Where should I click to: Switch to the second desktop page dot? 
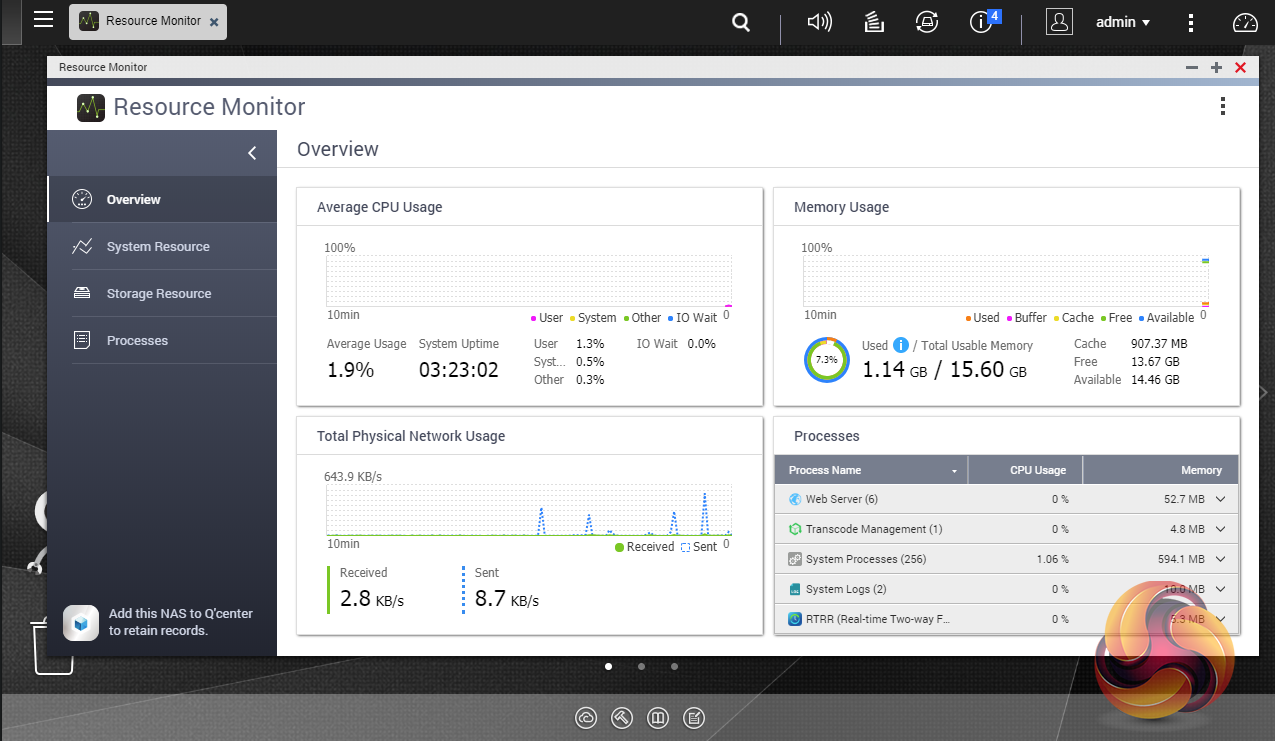point(641,666)
